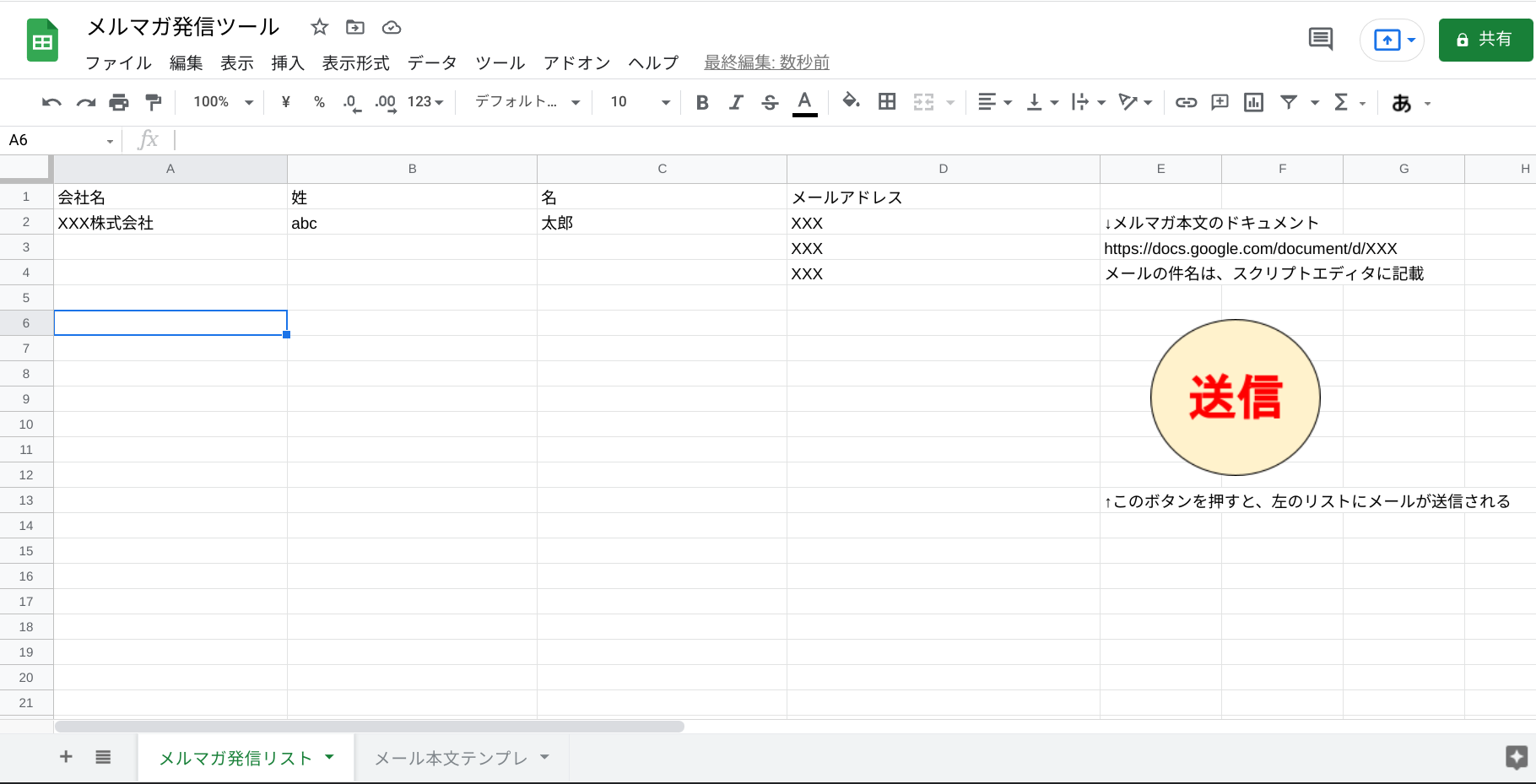Click the print icon

pyautogui.click(x=119, y=102)
